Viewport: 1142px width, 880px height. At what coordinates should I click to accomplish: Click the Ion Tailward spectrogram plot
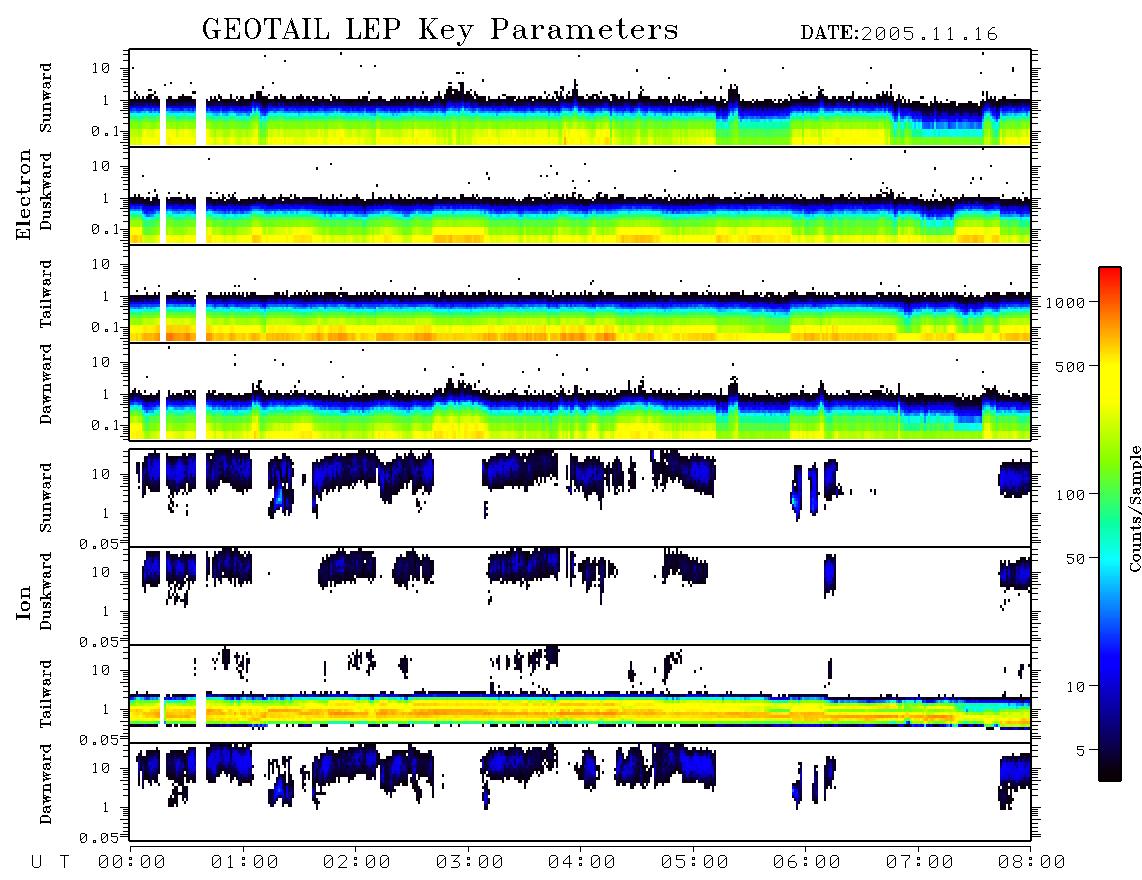click(580, 694)
